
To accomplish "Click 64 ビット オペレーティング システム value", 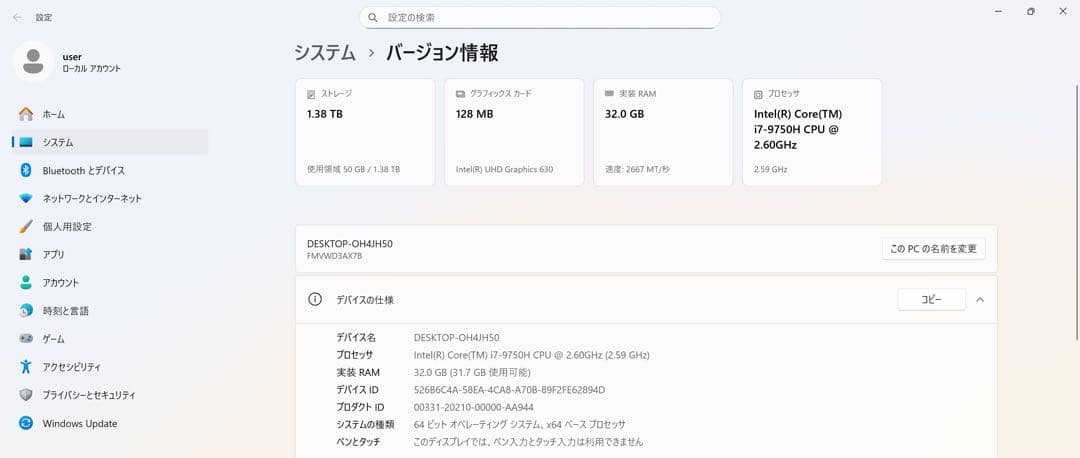I will 519,424.
